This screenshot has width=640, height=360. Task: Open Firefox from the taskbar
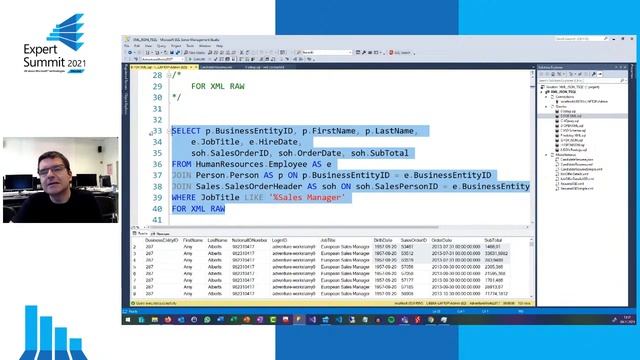coord(167,320)
